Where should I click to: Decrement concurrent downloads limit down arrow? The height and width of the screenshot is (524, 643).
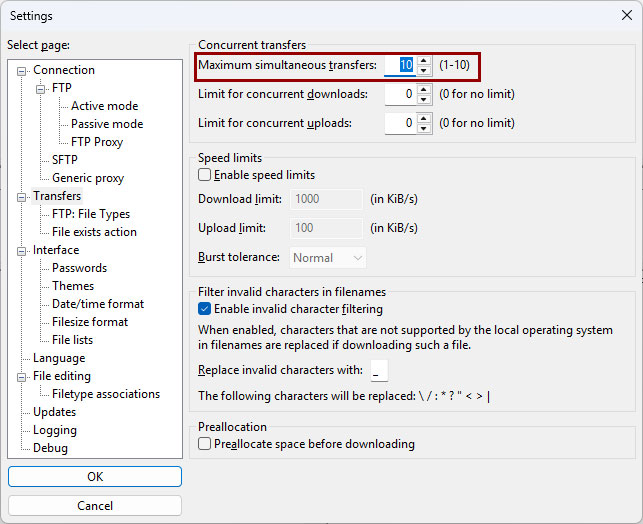pyautogui.click(x=424, y=99)
